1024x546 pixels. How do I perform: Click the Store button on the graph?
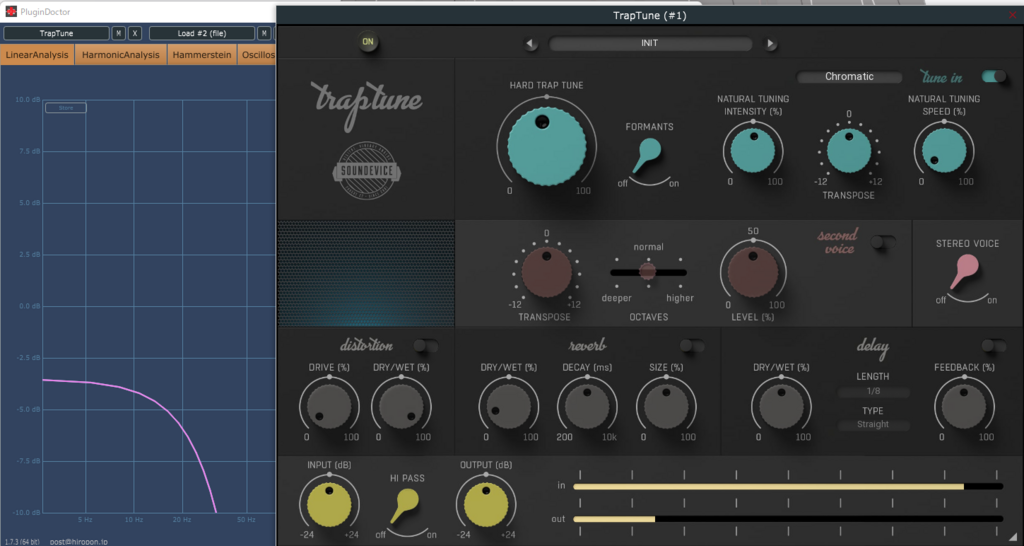tap(66, 108)
